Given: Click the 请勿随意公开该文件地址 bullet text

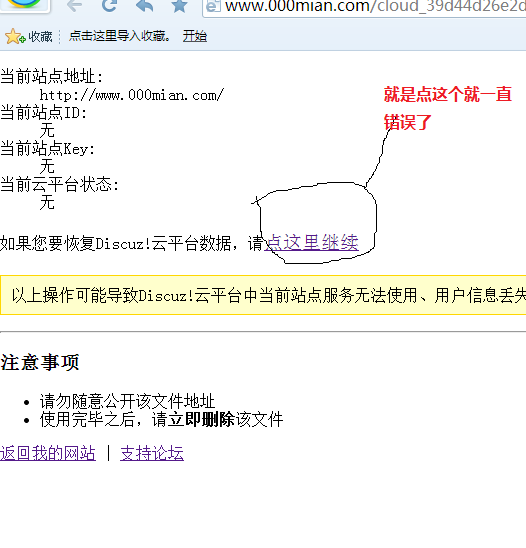Looking at the screenshot, I should 127,401.
